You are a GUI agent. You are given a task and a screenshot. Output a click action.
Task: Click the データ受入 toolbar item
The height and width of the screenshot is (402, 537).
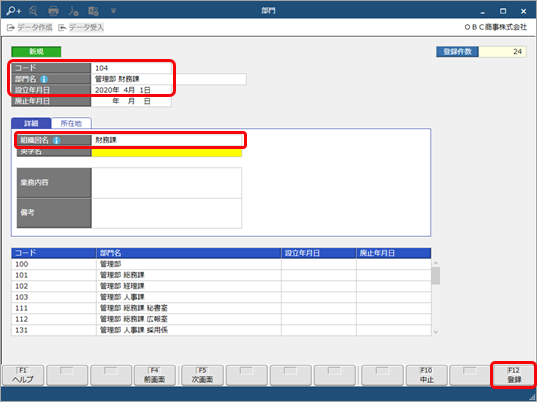(x=81, y=27)
